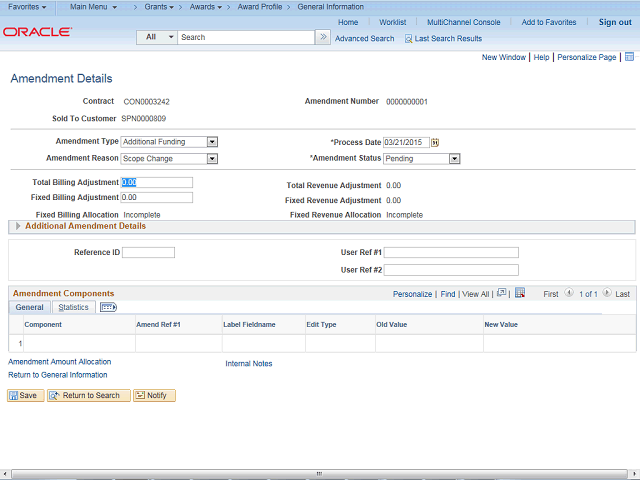Image resolution: width=640 pixels, height=480 pixels.
Task: Open the Amendment Type dropdown
Action: click(x=212, y=142)
